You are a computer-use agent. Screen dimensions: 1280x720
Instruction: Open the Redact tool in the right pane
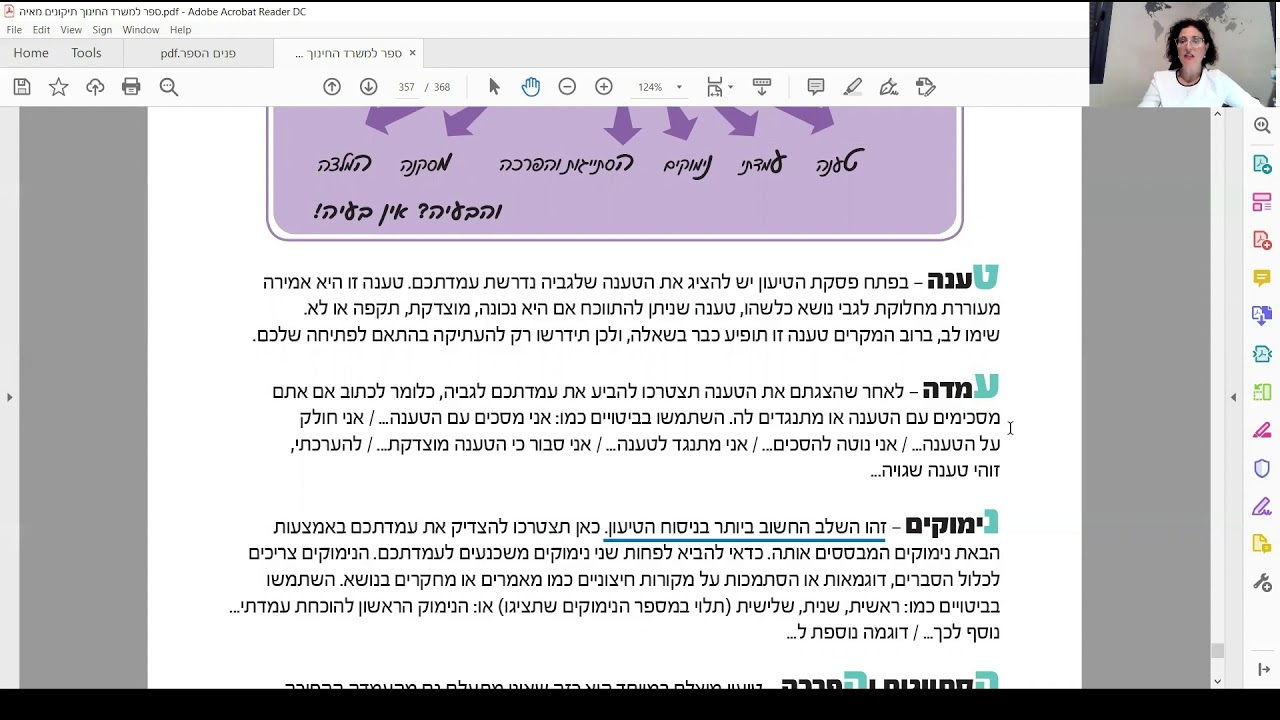tap(1262, 430)
